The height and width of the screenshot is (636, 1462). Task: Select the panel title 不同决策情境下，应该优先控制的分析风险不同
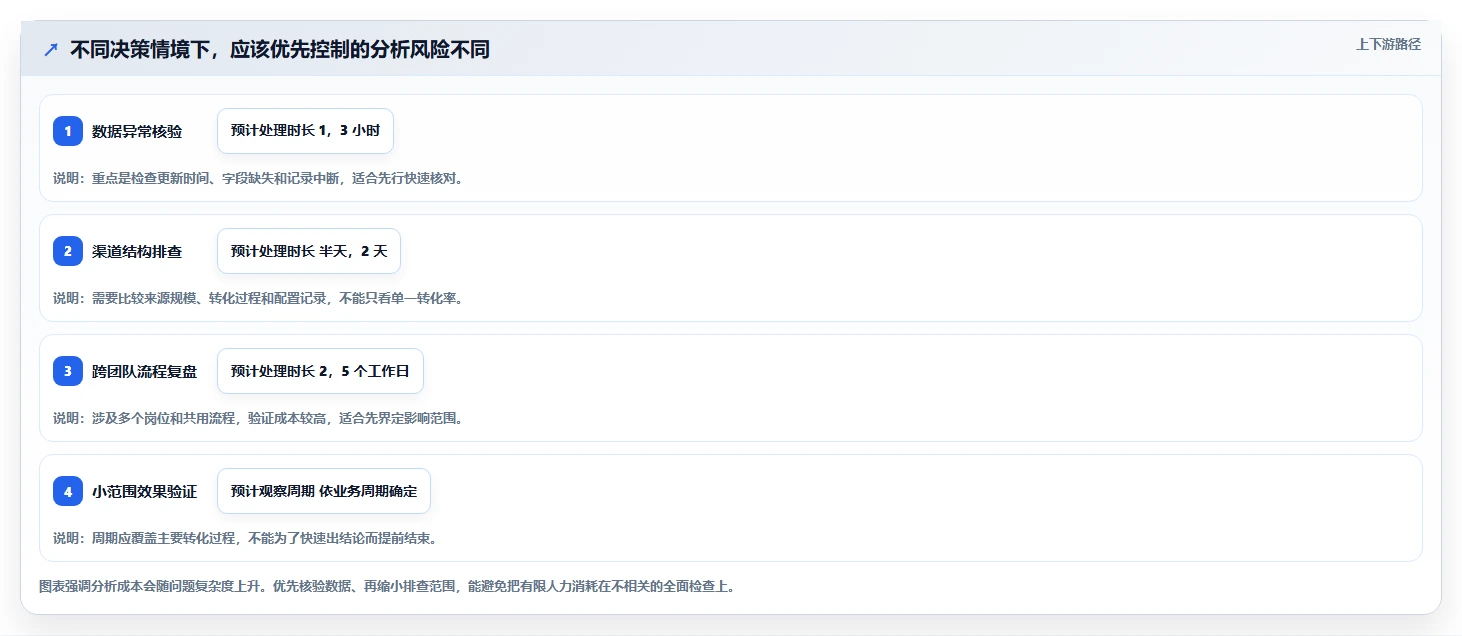click(280, 49)
